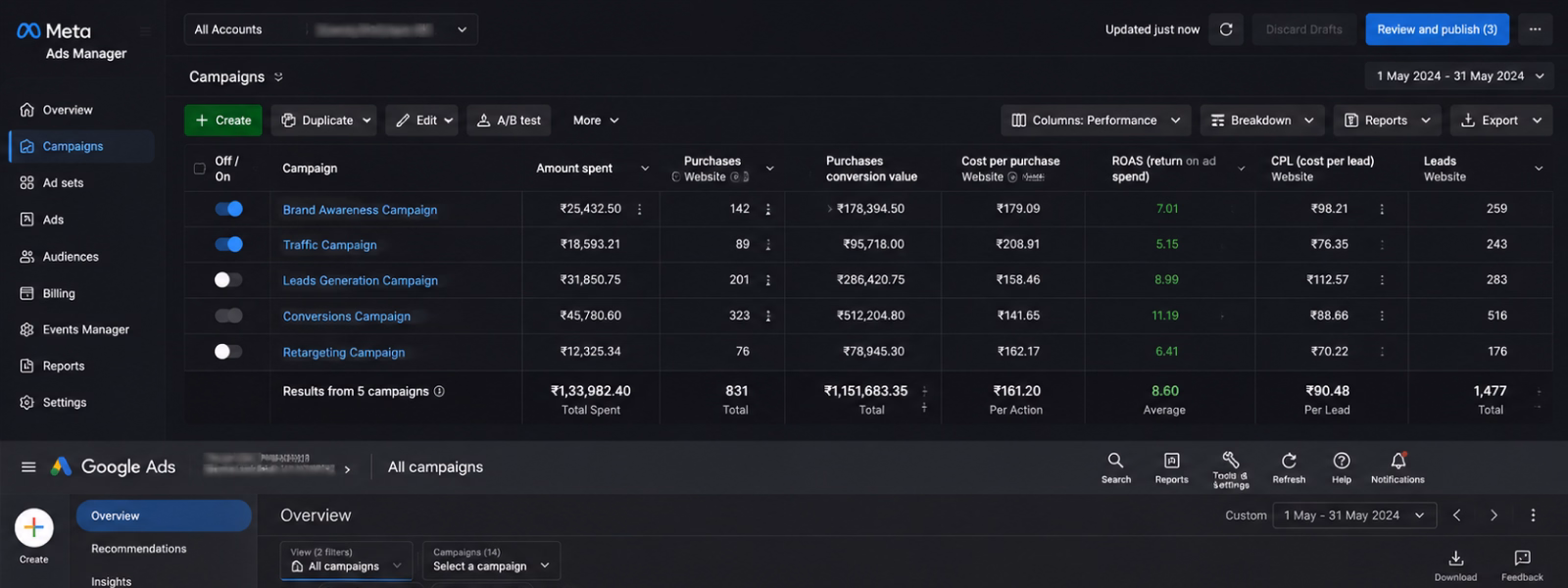Click Review and publish (3) button
1568x588 pixels.
(x=1437, y=29)
